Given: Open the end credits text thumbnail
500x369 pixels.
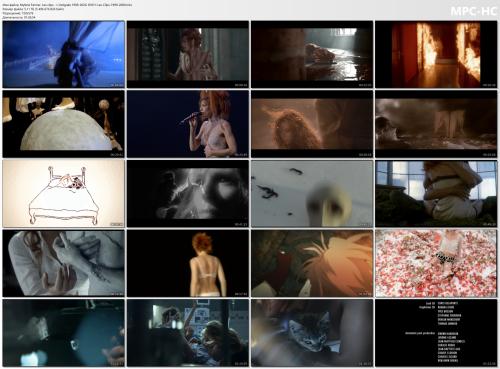Looking at the screenshot, I should (x=436, y=333).
